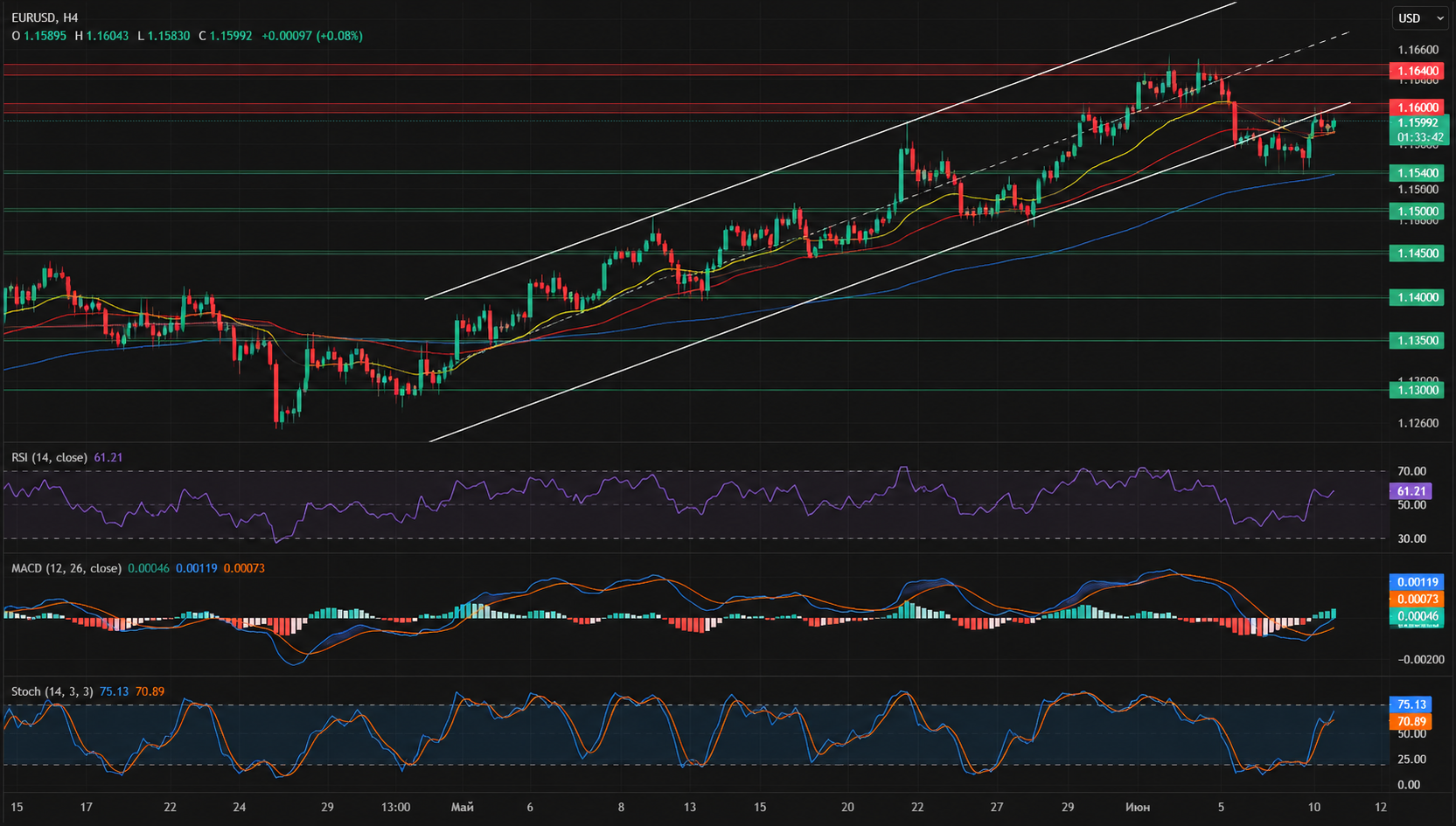The height and width of the screenshot is (826, 1456).
Task: Click the MACD (12, 26, close) legend
Action: 66,568
